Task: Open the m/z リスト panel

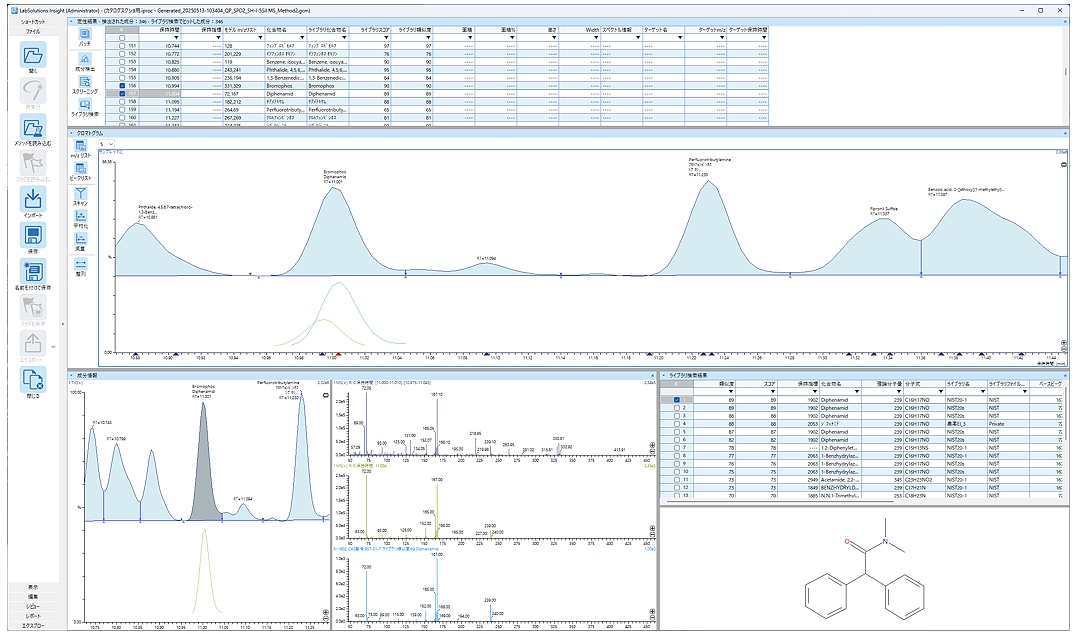Action: coord(81,148)
